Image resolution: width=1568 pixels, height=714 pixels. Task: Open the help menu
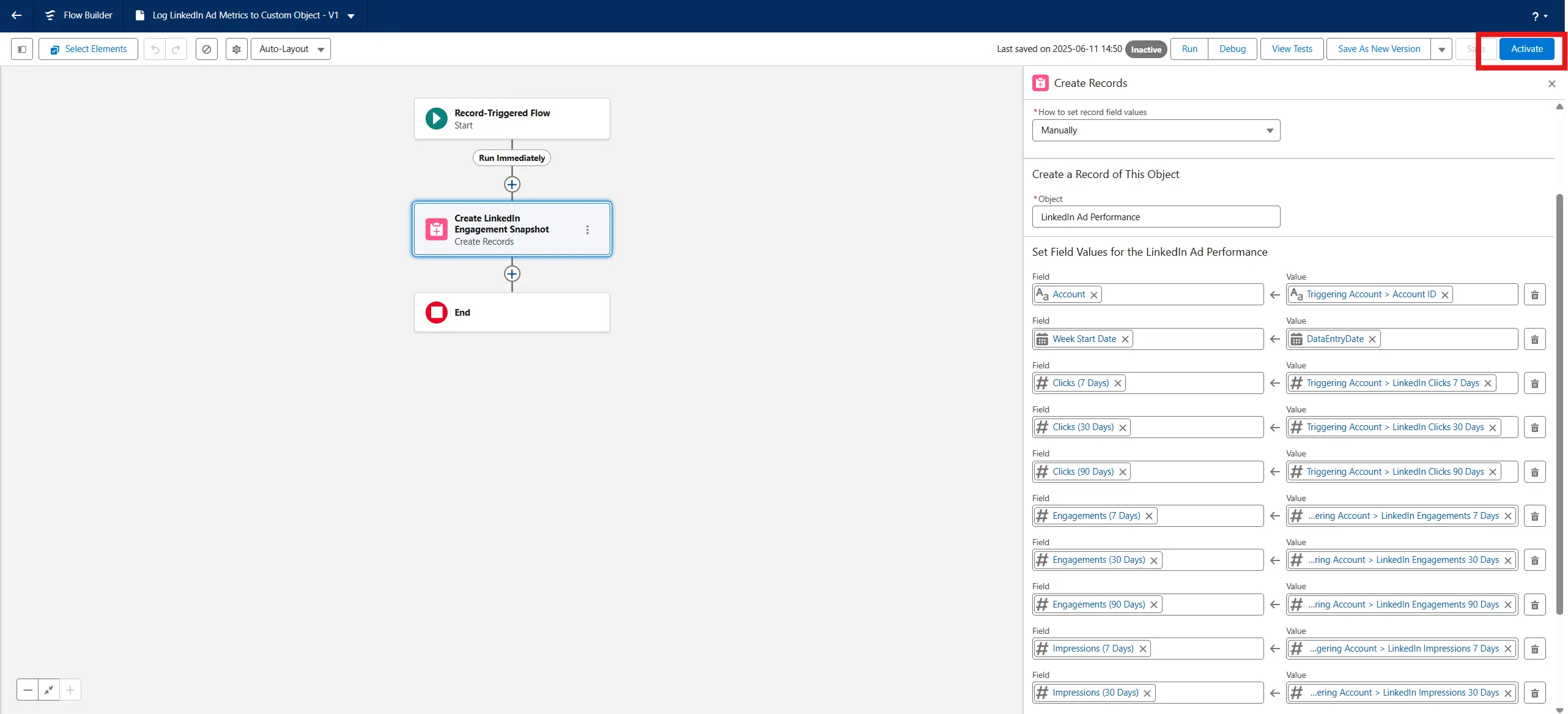click(1539, 16)
